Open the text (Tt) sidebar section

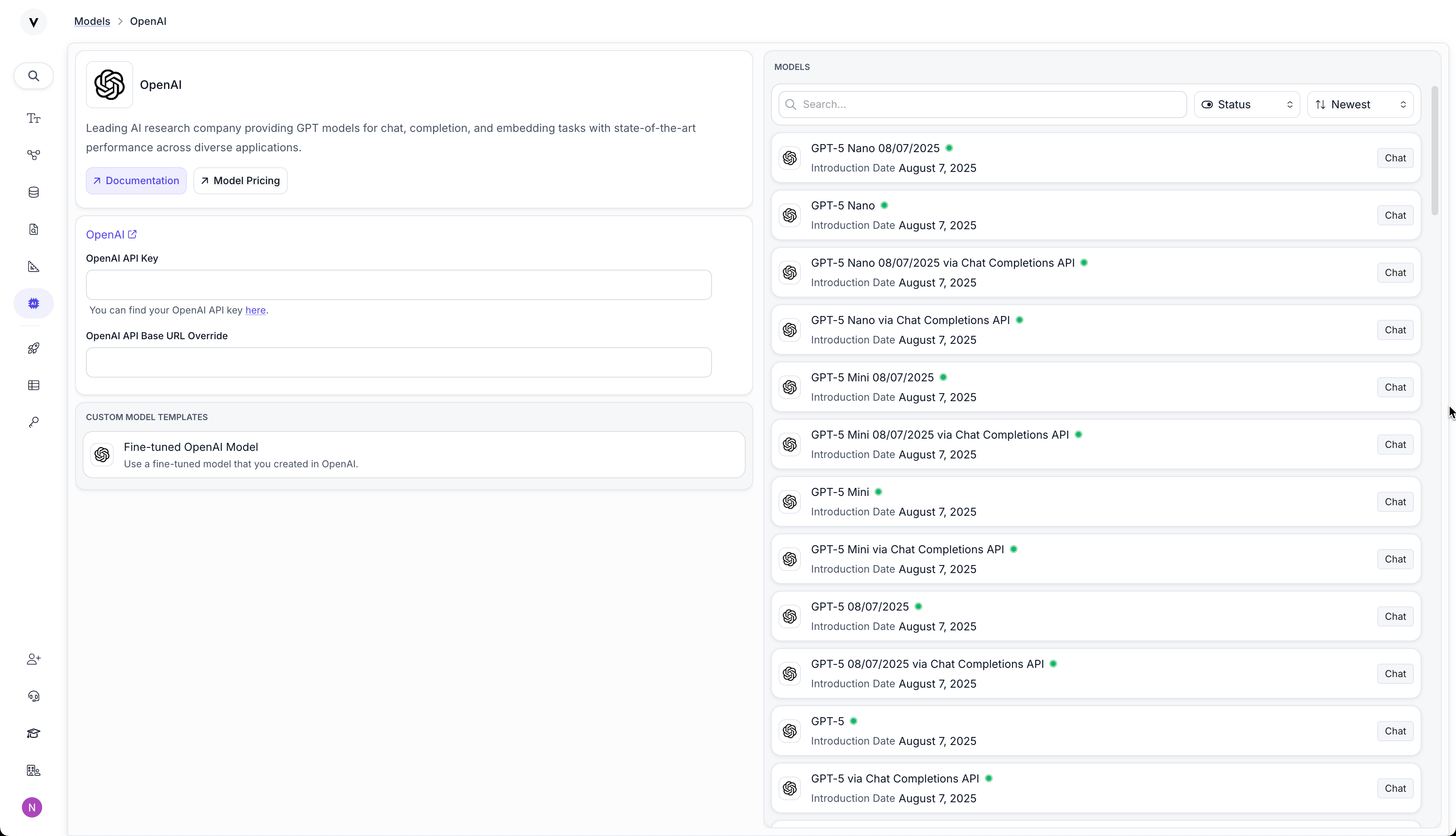[34, 118]
